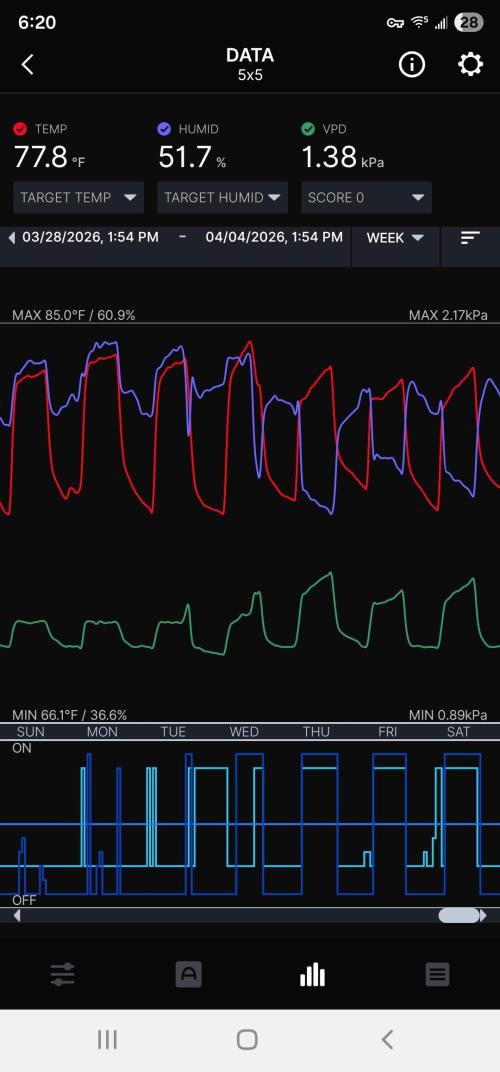Toggle the red TEMP series checkbox
500x1072 pixels.
click(21, 129)
